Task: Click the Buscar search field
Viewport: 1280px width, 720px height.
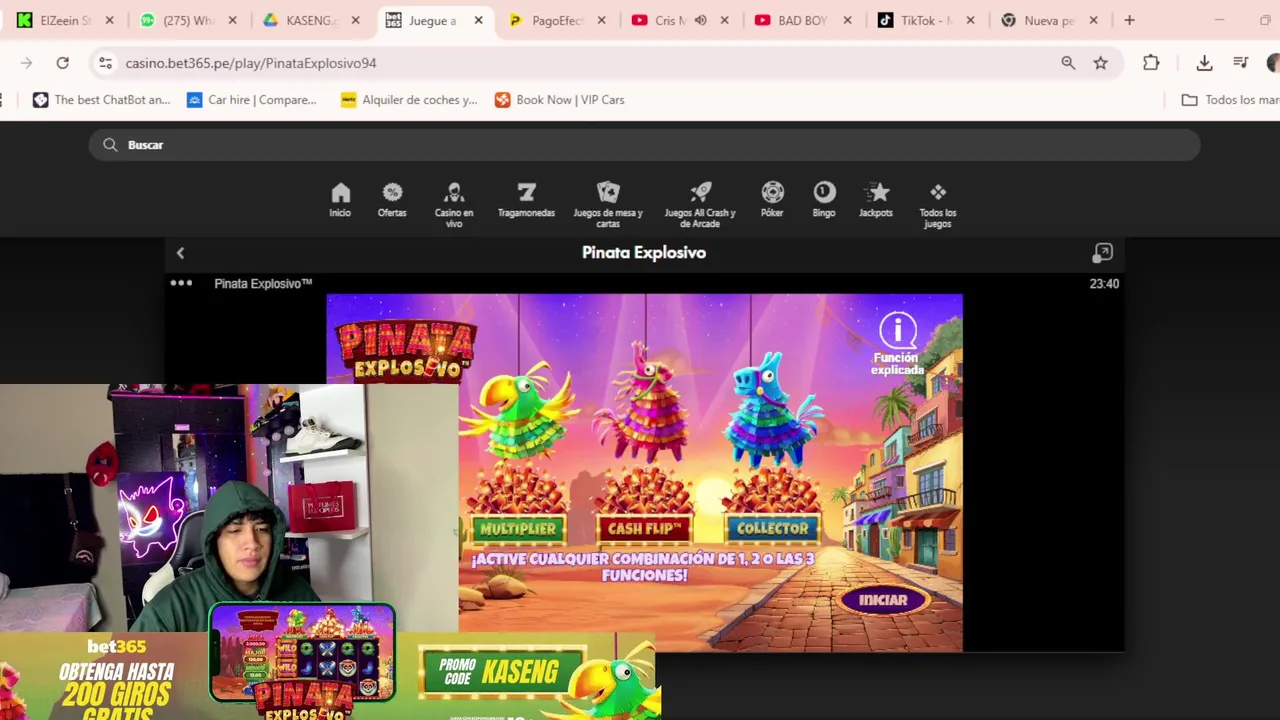Action: (x=645, y=145)
